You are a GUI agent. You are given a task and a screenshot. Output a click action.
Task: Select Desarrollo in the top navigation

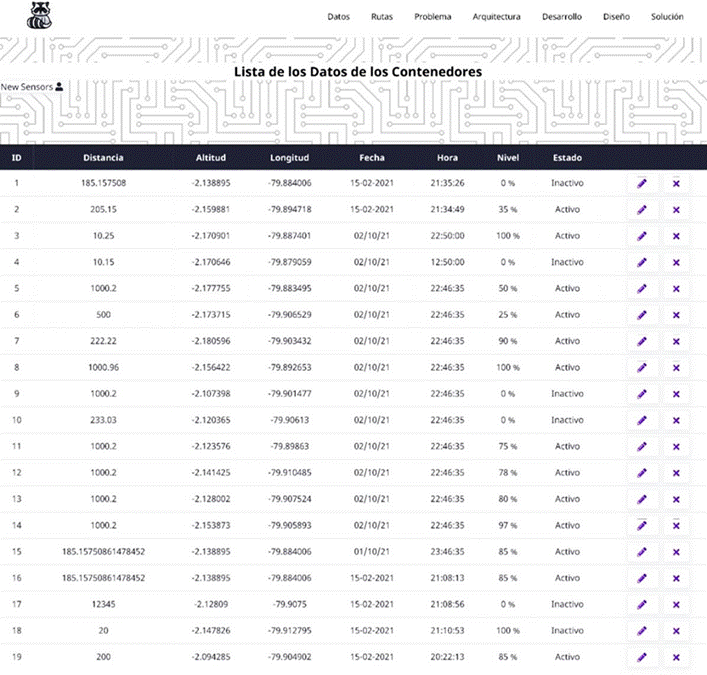click(x=562, y=17)
